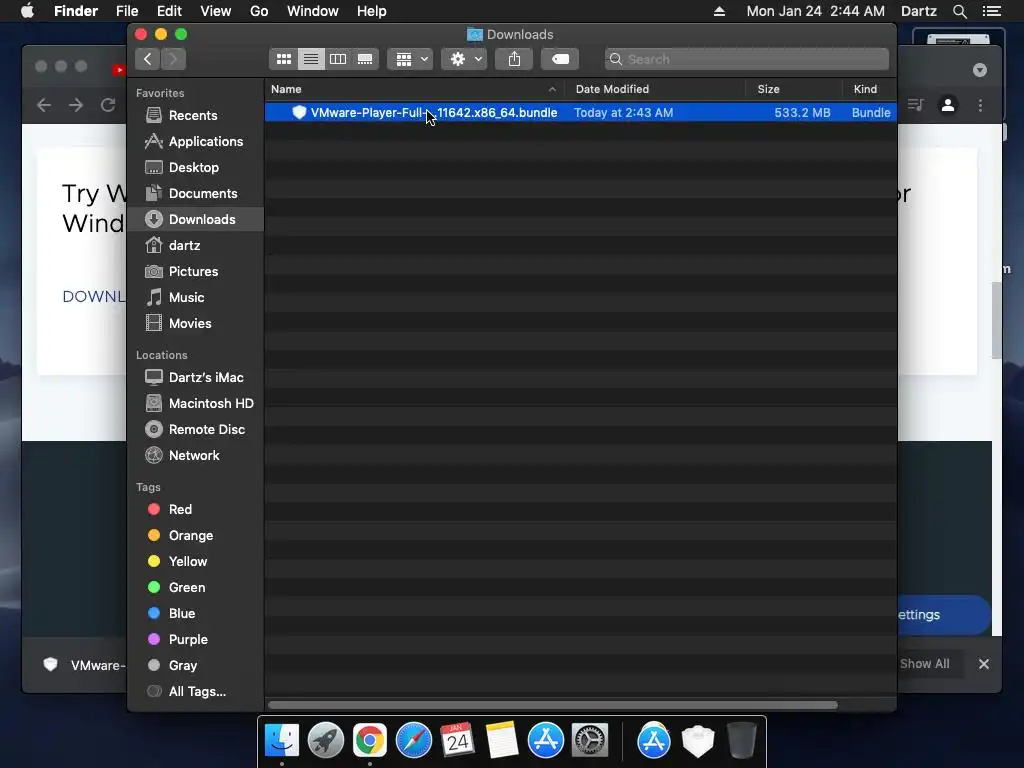The image size is (1024, 768).
Task: Open Notification Center in menu bar
Action: click(991, 11)
